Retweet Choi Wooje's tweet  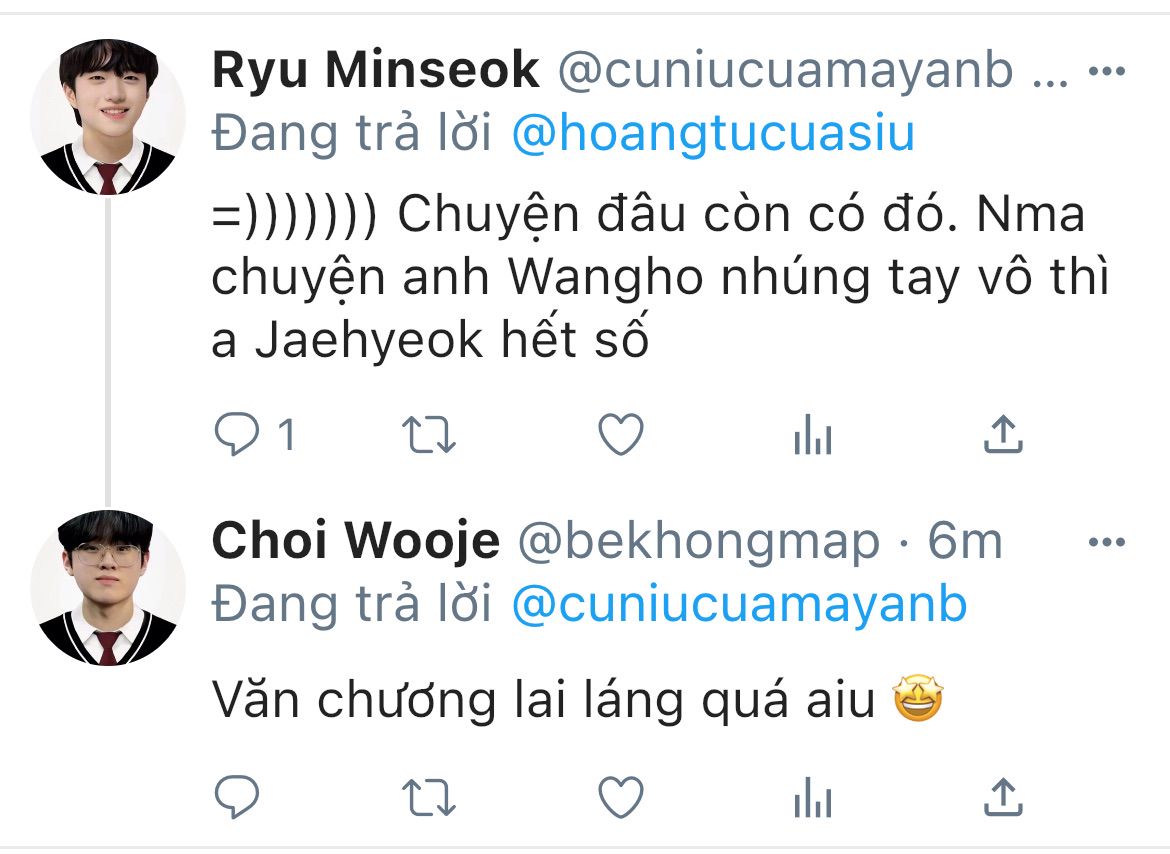(428, 797)
